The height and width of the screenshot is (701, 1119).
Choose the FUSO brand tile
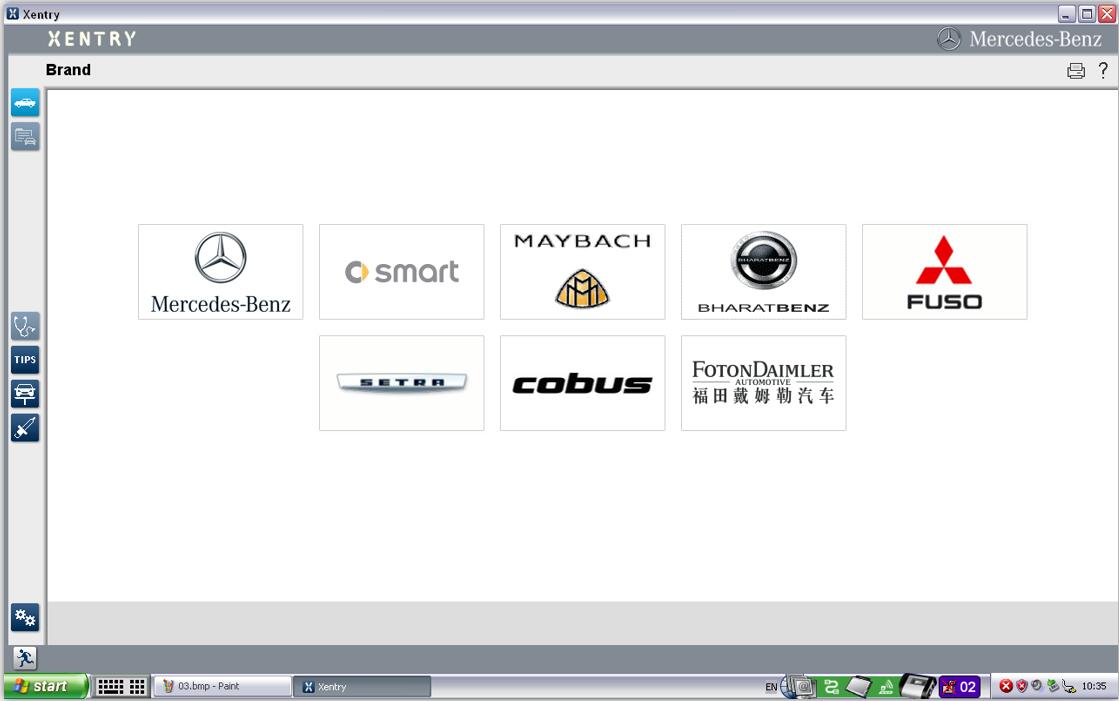945,272
